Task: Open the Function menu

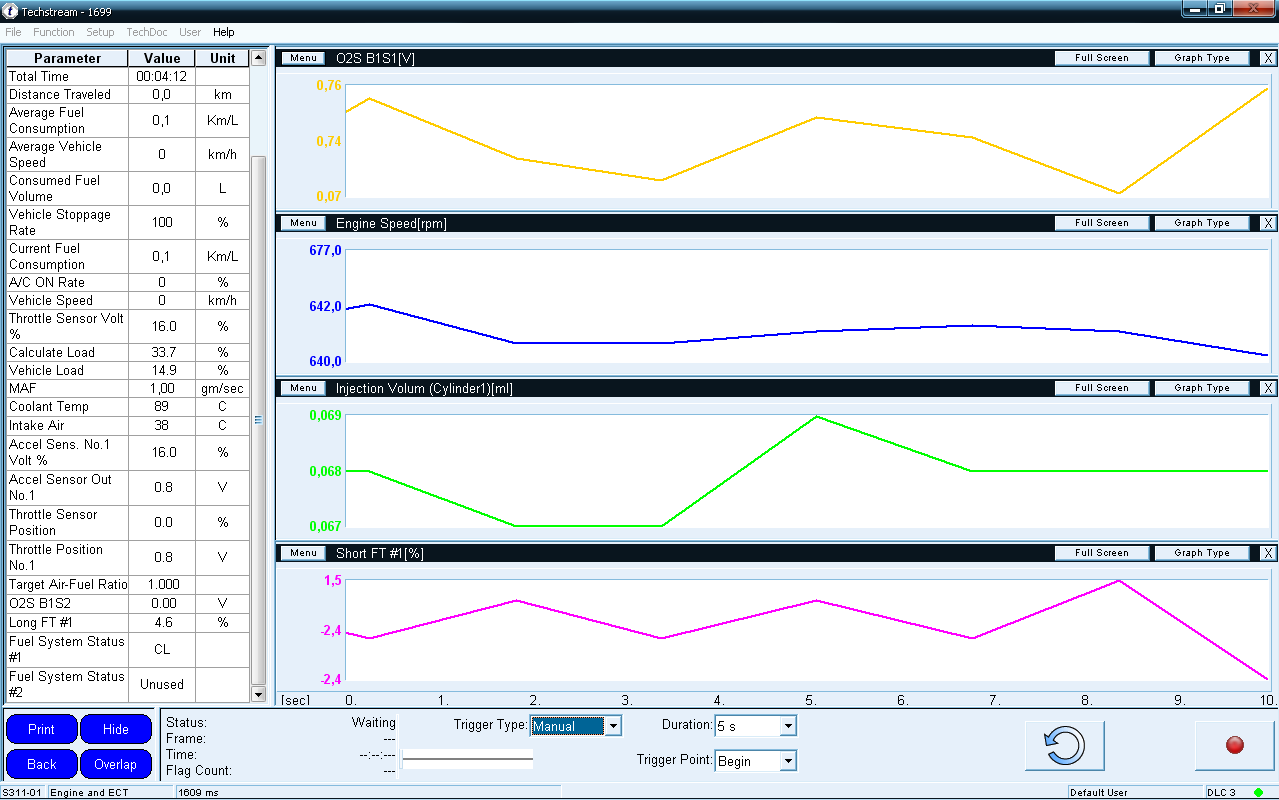Action: pyautogui.click(x=54, y=32)
